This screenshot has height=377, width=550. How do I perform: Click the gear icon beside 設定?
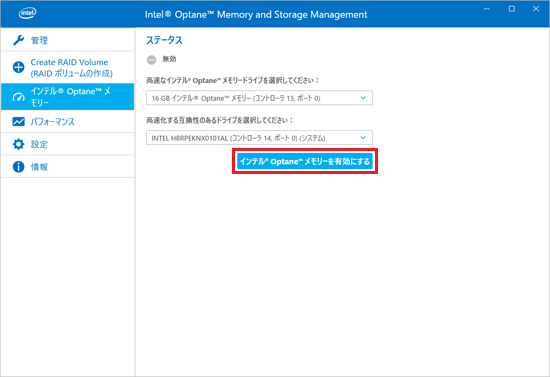click(x=19, y=144)
